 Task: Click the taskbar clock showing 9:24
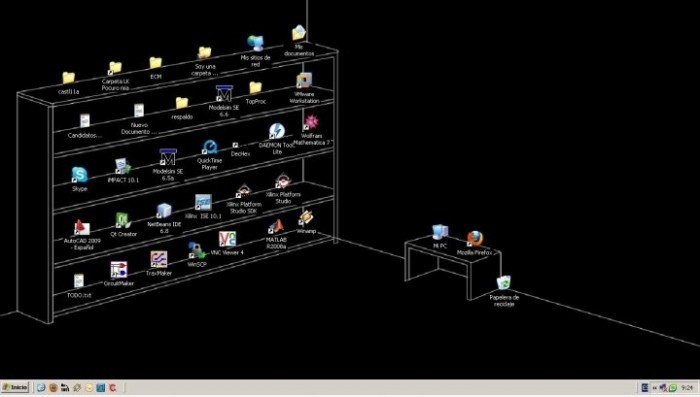(687, 388)
